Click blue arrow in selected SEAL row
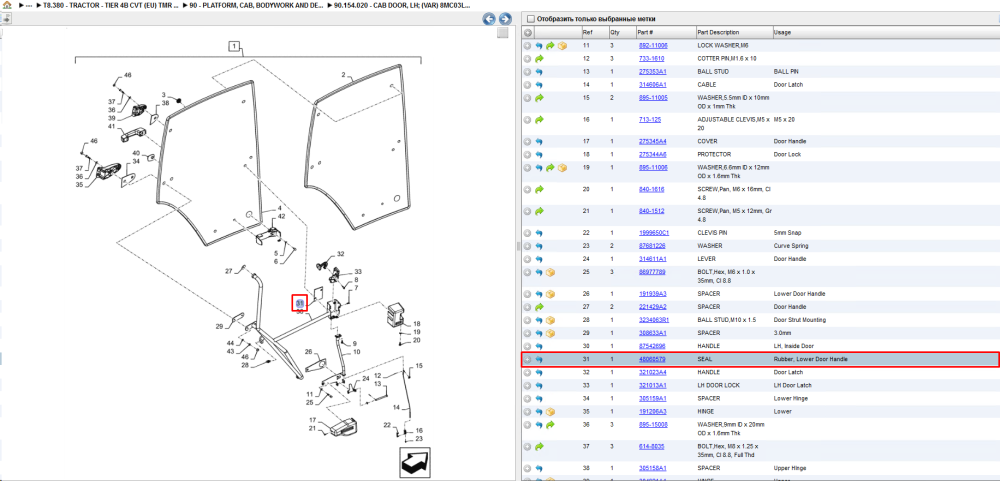 [539, 359]
